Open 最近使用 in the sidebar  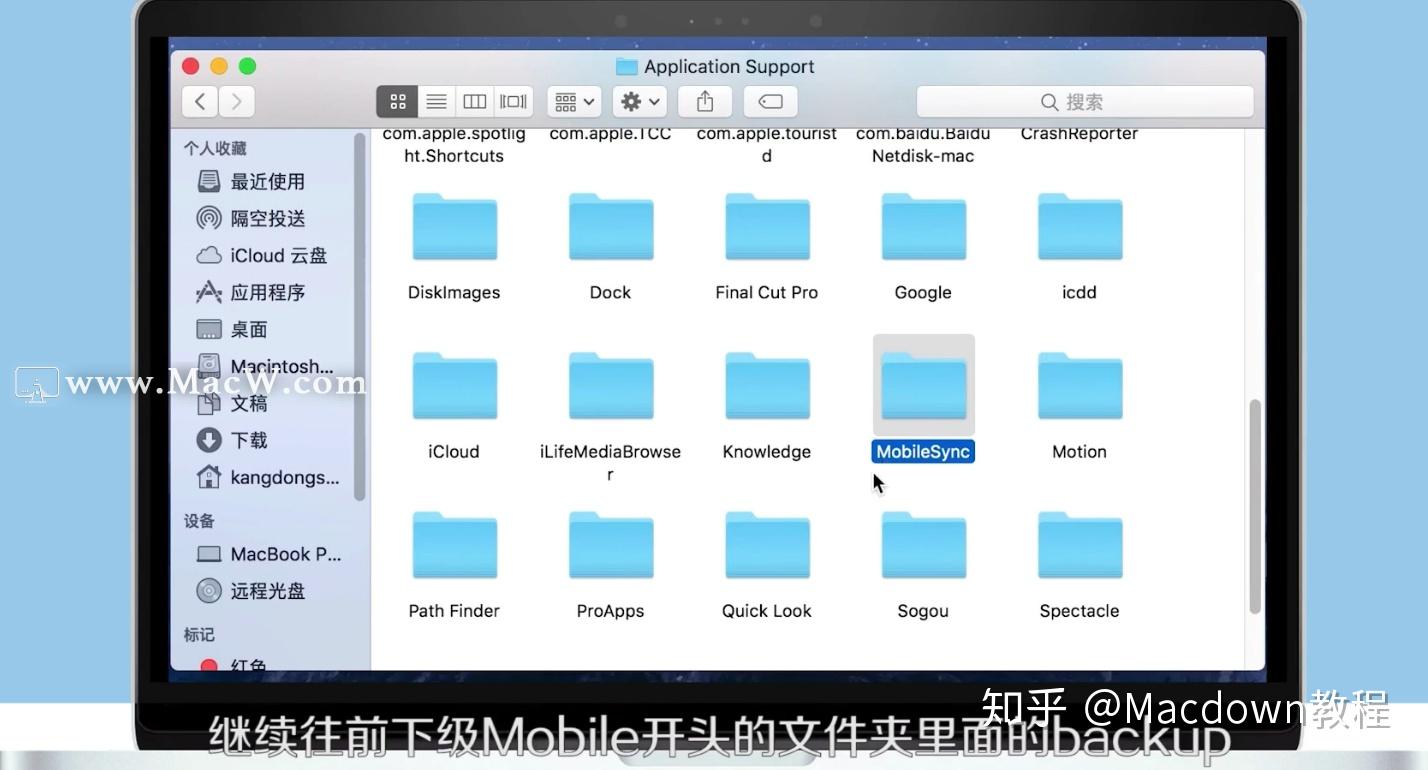coord(251,181)
